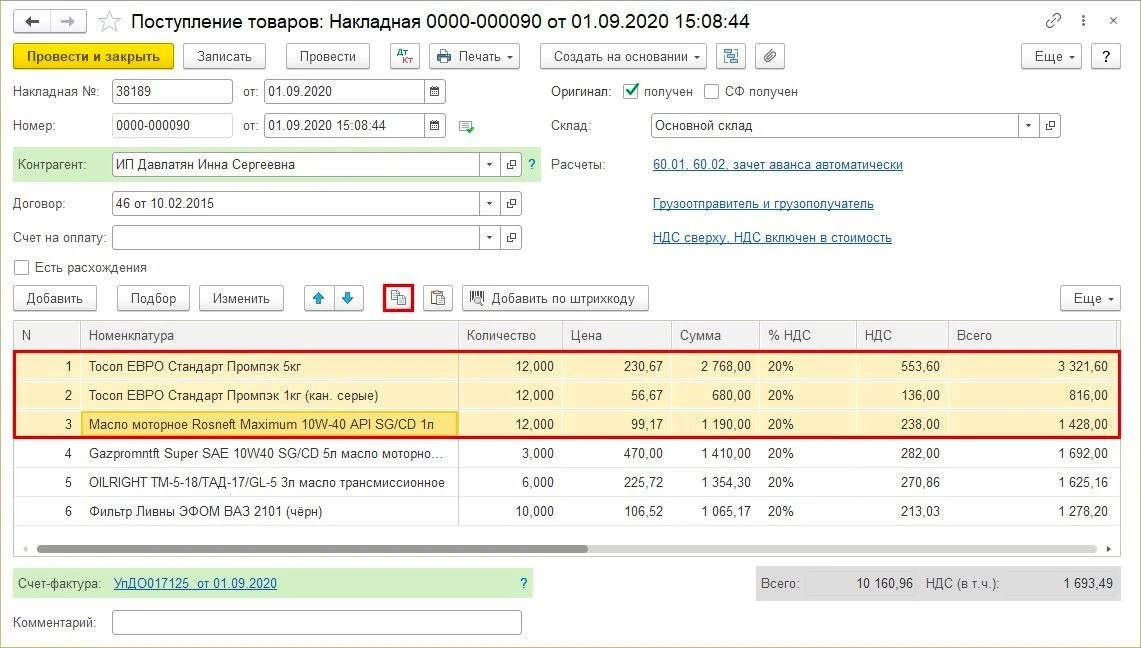1141x648 pixels.
Task: Open the Договор dropdown list
Action: [489, 204]
